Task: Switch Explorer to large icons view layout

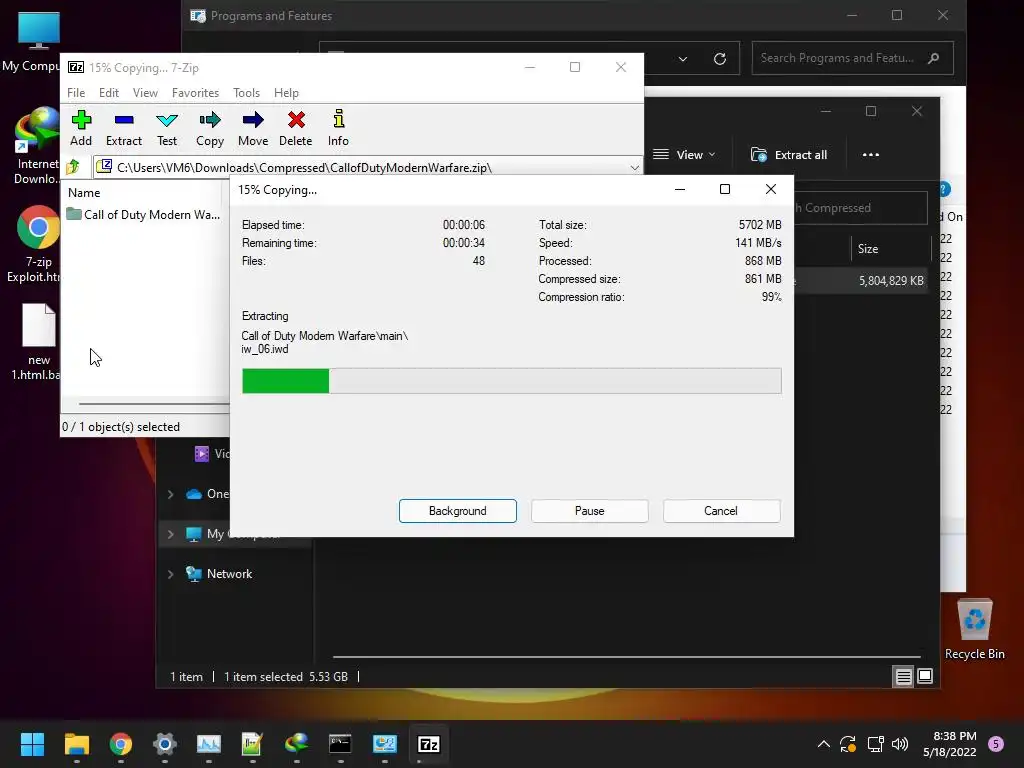Action: pos(925,677)
